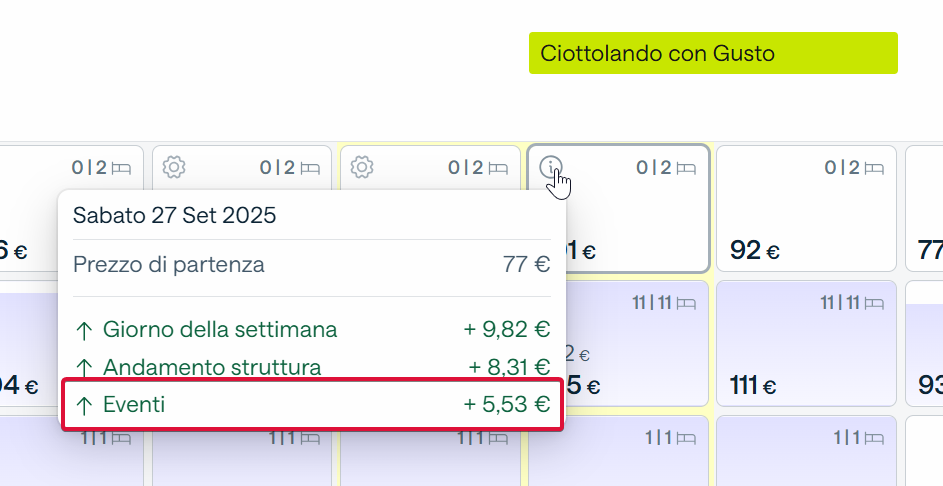
Task: Click the up arrow beside Andamento struttura
Action: 85,368
